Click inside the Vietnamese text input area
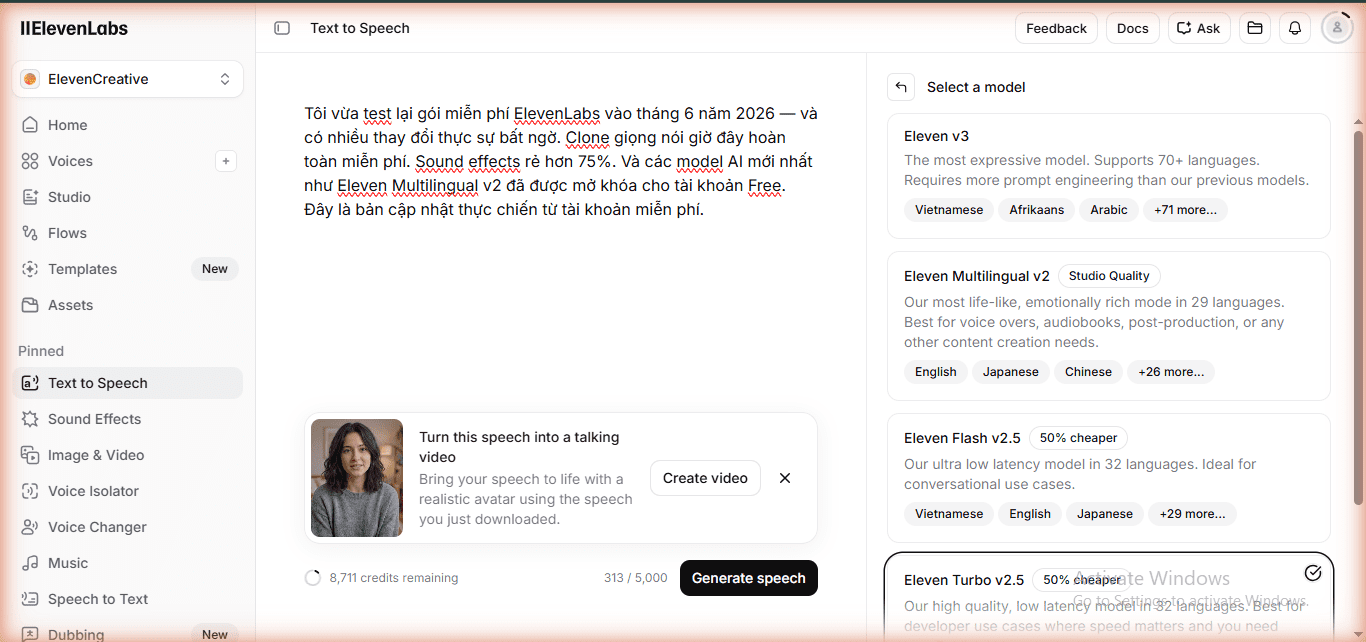Image resolution: width=1366 pixels, height=642 pixels. [561, 162]
